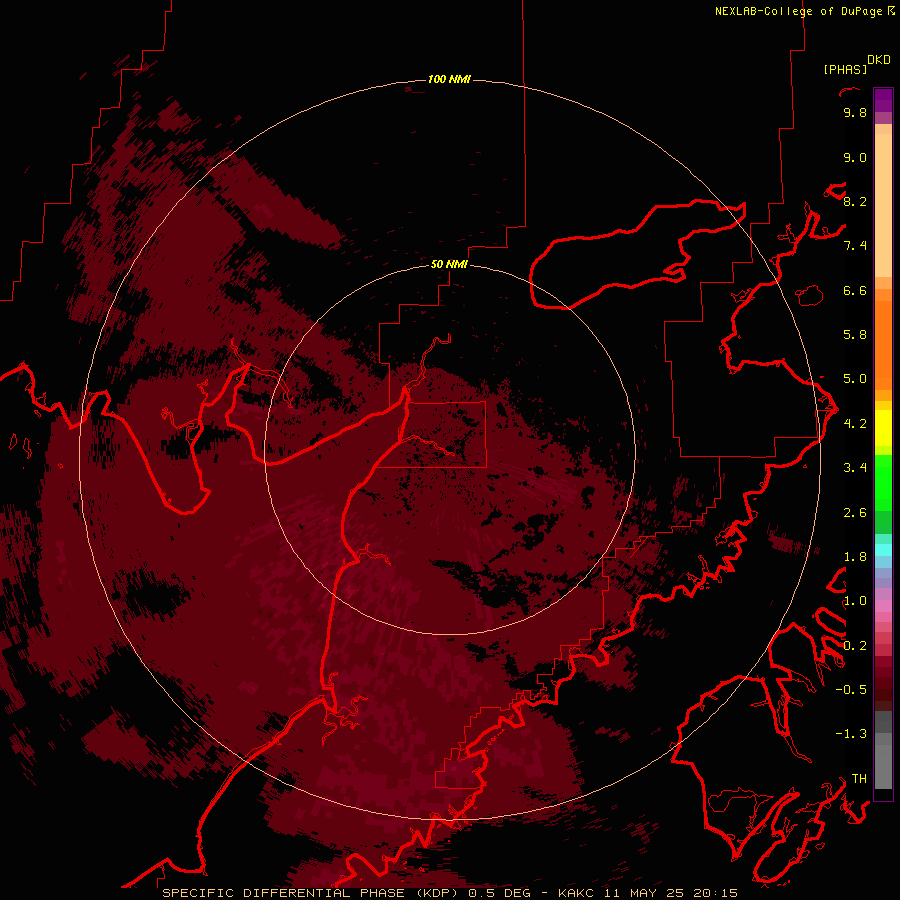Click the SPECIFIC DIFFERENTIAL PHASE (KDP) caption text
Viewport: 900px width, 900px height.
click(310, 893)
